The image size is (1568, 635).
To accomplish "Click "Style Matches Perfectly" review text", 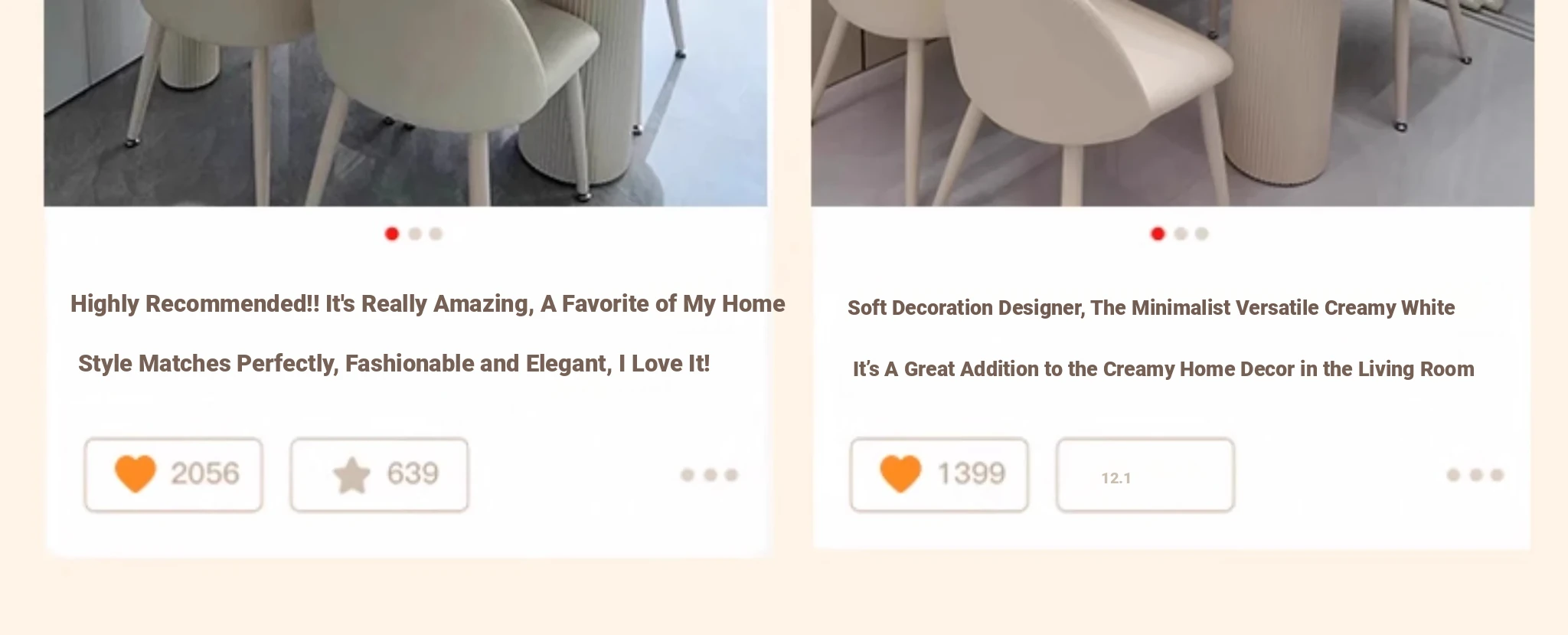I will coord(394,364).
